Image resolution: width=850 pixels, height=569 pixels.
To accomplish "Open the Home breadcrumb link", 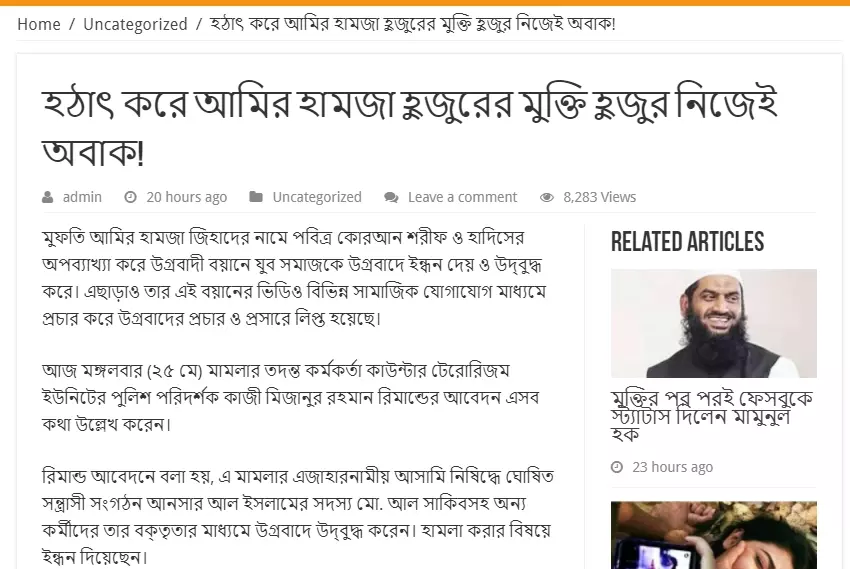I will pos(39,24).
